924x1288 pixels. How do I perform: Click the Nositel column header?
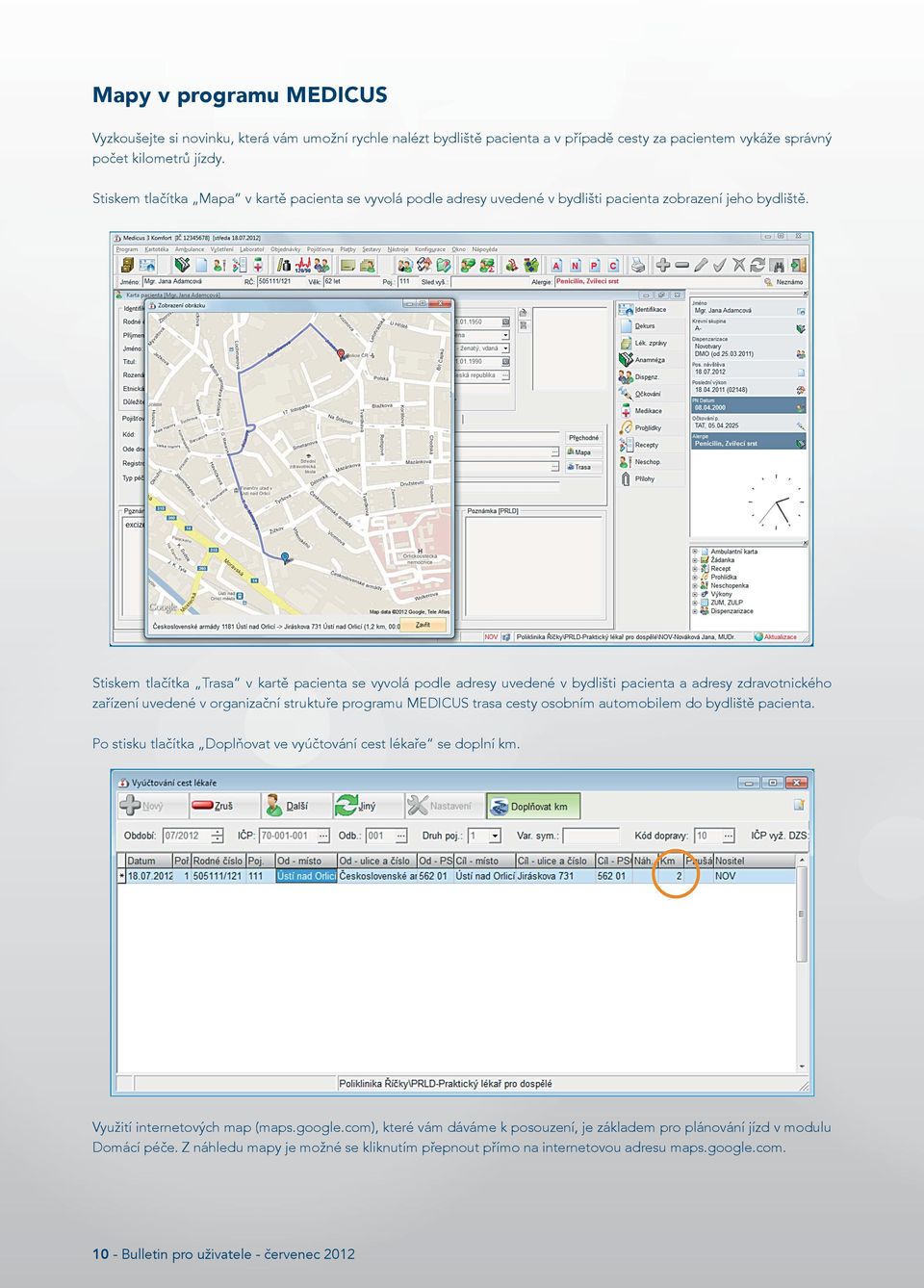coord(754,861)
